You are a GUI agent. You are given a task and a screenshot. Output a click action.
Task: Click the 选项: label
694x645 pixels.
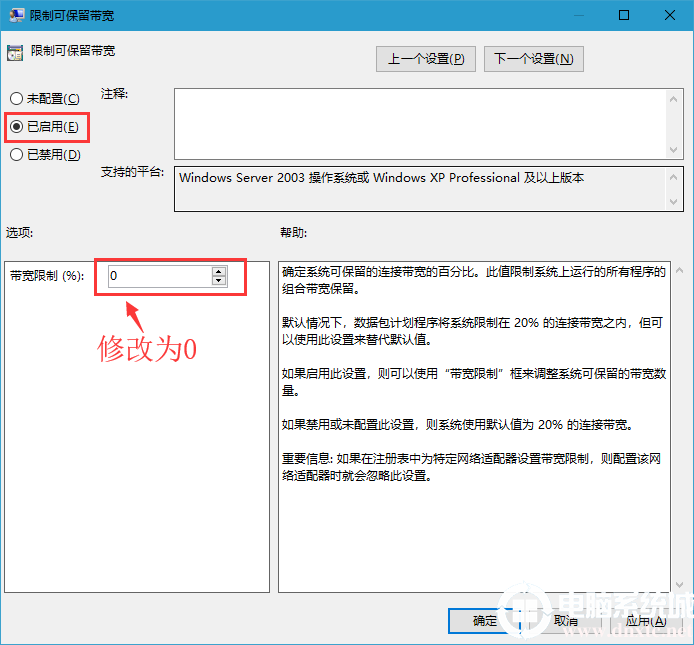point(19,232)
